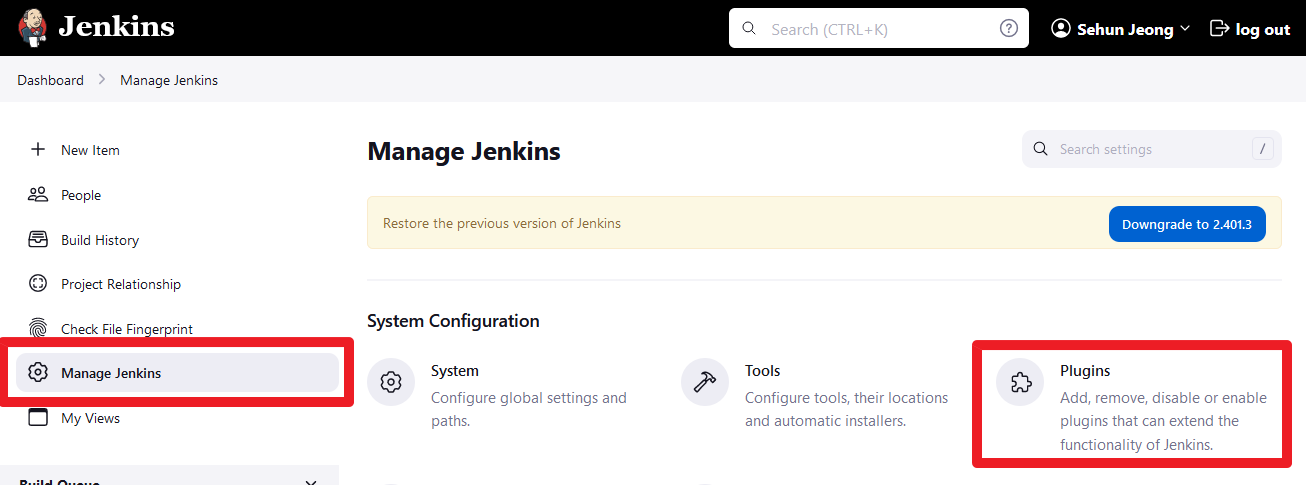
Task: Open the People page
Action: point(81,195)
